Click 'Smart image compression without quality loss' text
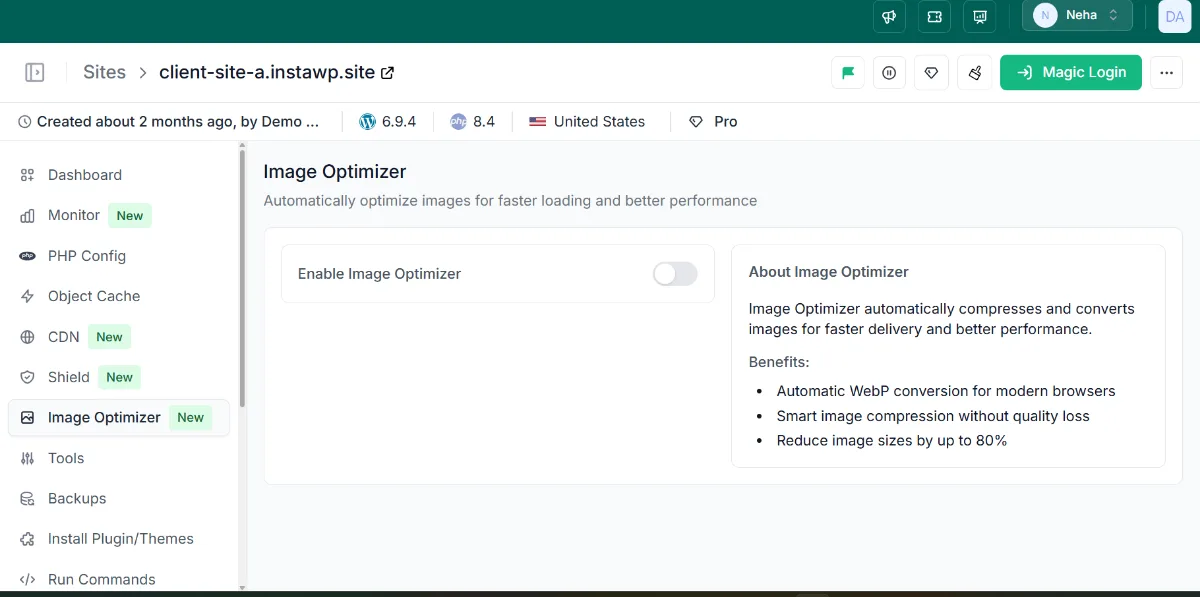1200x597 pixels. coord(933,416)
